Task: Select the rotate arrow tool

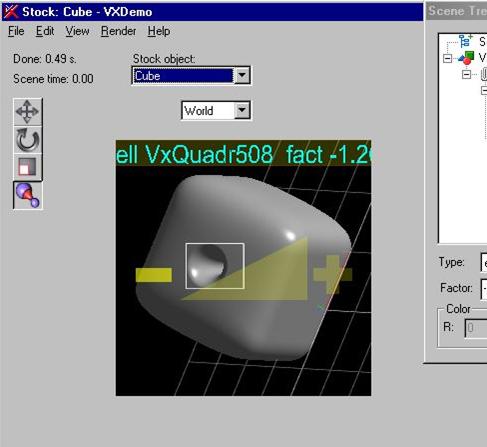Action: pyautogui.click(x=28, y=140)
